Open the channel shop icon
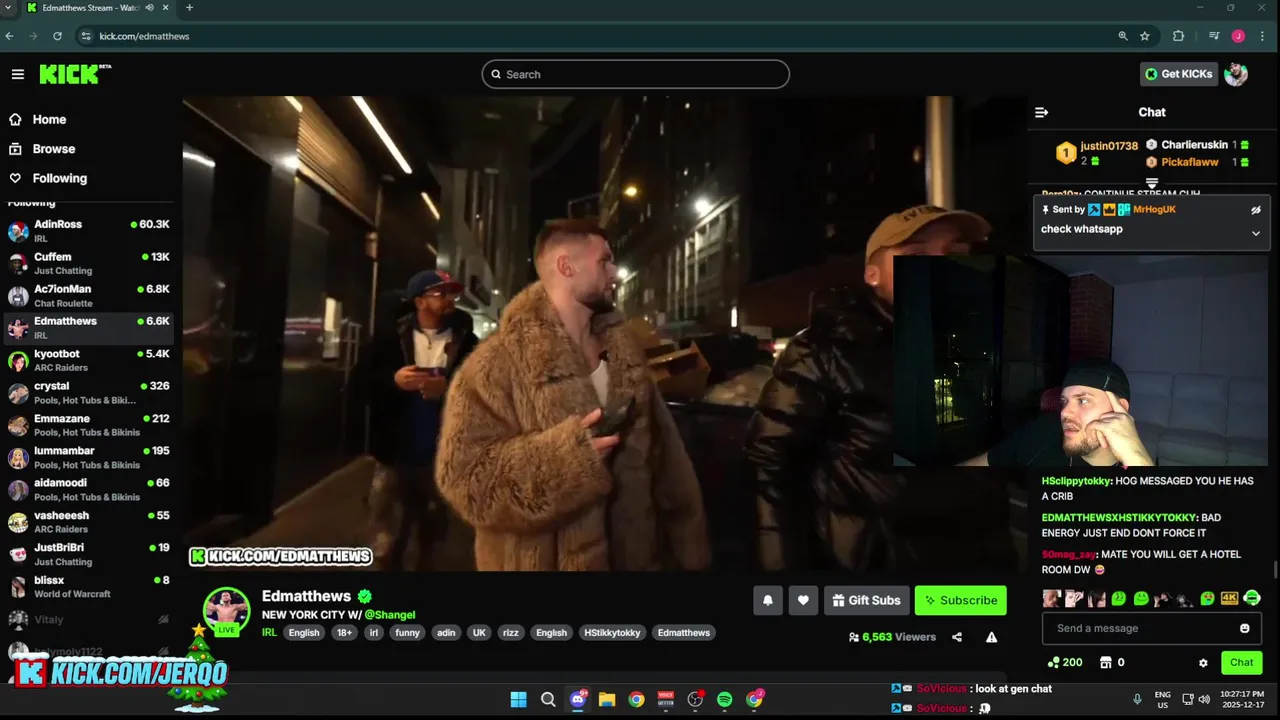Viewport: 1280px width, 720px height. point(1105,662)
